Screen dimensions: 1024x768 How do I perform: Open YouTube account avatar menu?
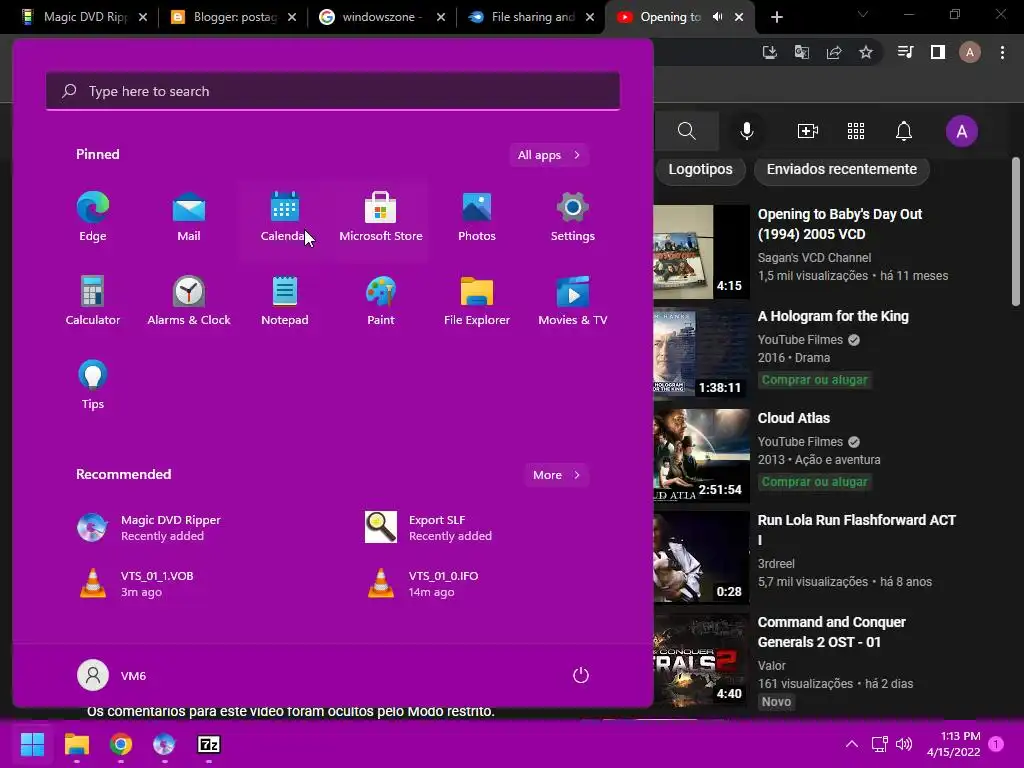pos(962,131)
